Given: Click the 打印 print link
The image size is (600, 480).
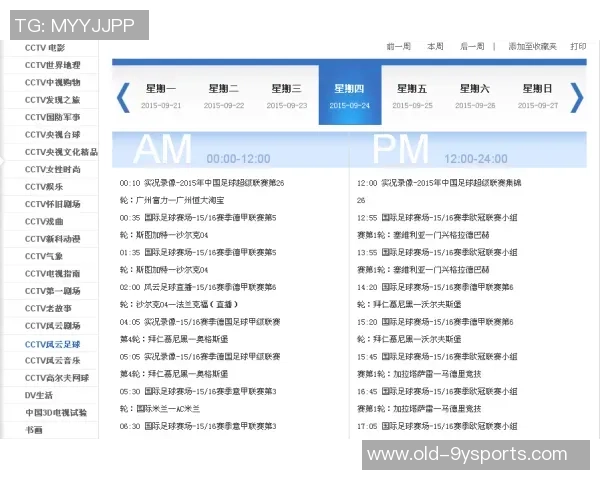Looking at the screenshot, I should (578, 46).
